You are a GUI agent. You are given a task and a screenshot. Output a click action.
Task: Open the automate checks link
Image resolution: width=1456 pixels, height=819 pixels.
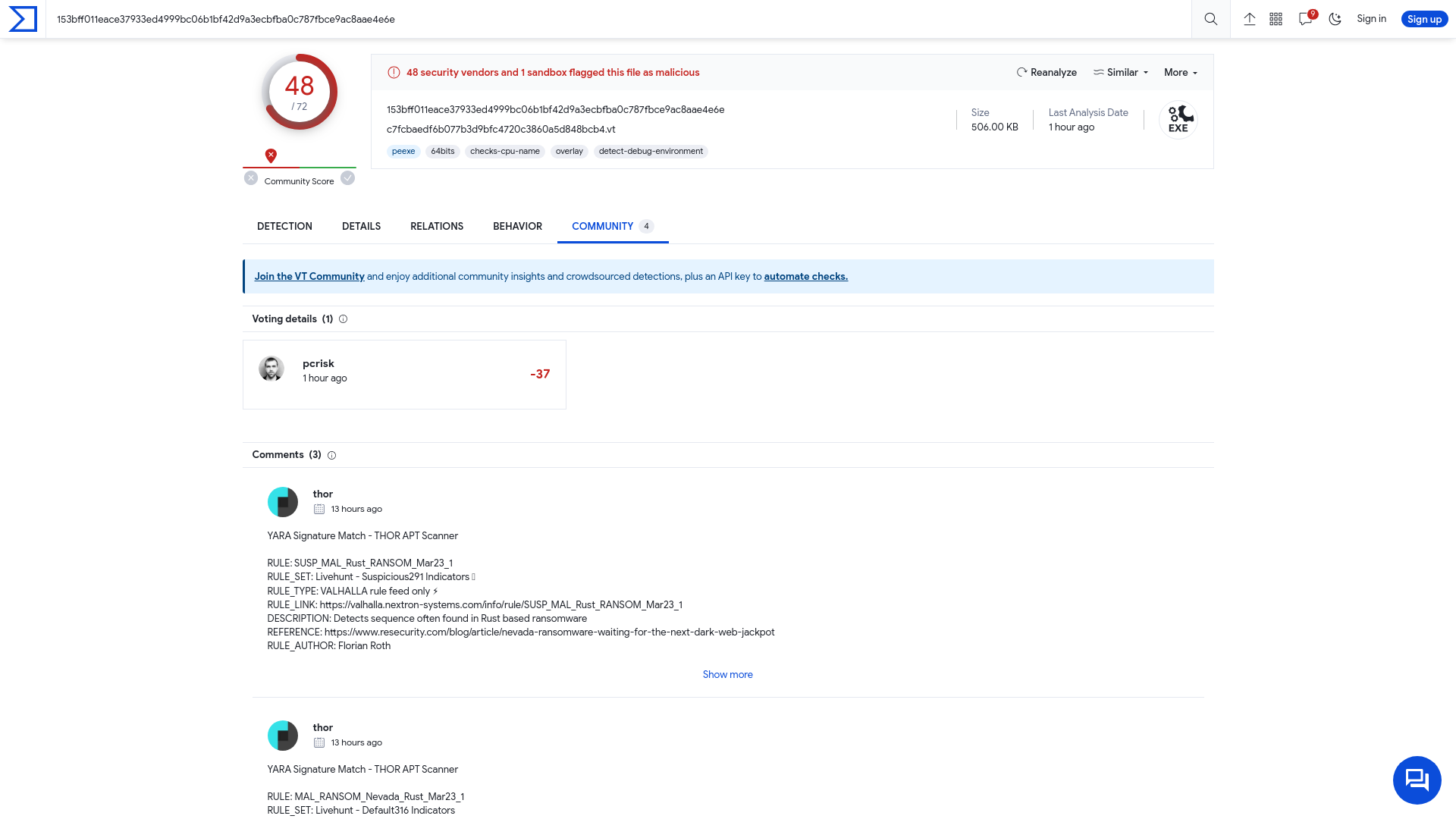[806, 277]
